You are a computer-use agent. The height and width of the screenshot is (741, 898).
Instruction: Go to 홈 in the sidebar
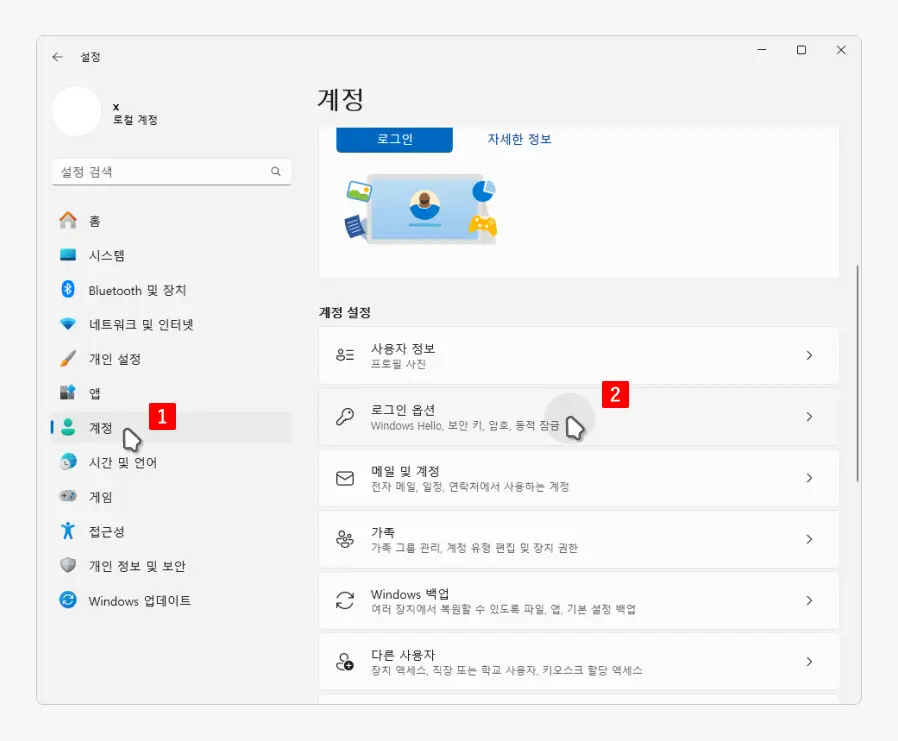171,220
